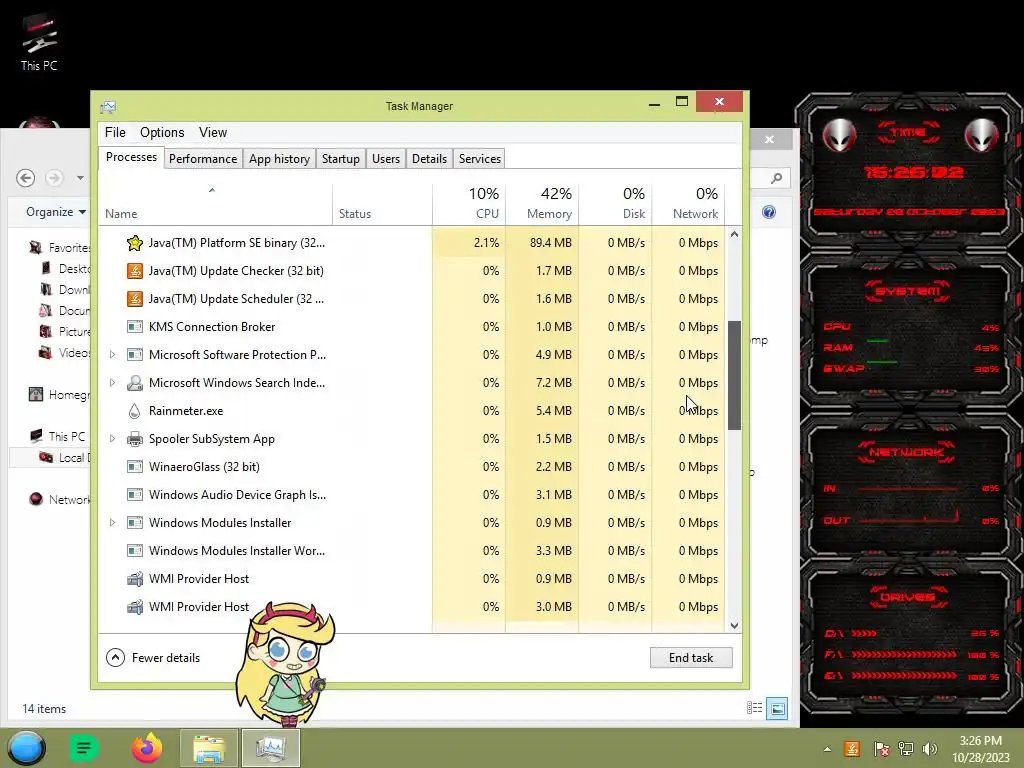Open the Organize dropdown in Explorer
The width and height of the screenshot is (1024, 768).
click(56, 212)
